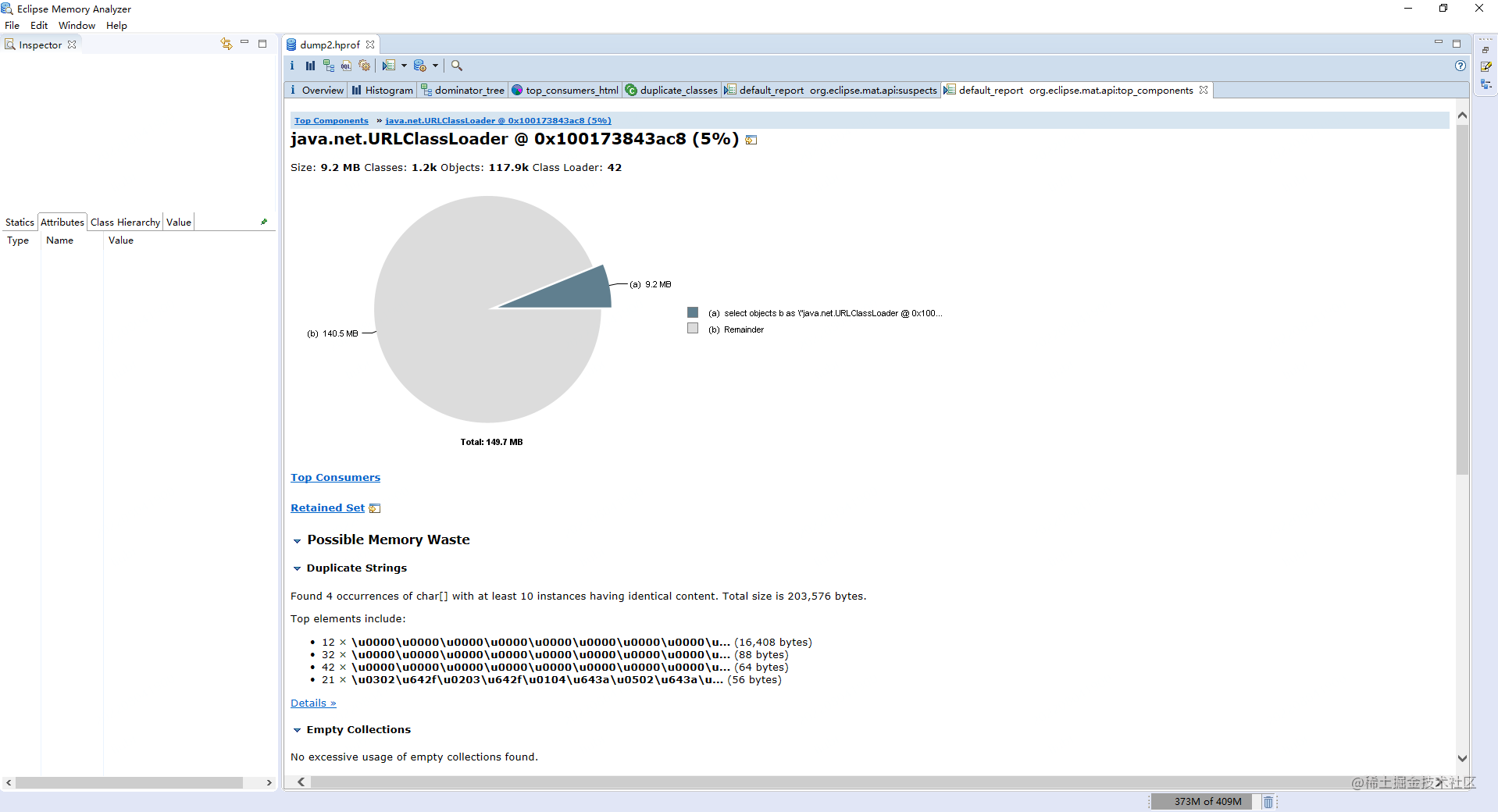
Task: Open the File menu
Action: [12, 25]
